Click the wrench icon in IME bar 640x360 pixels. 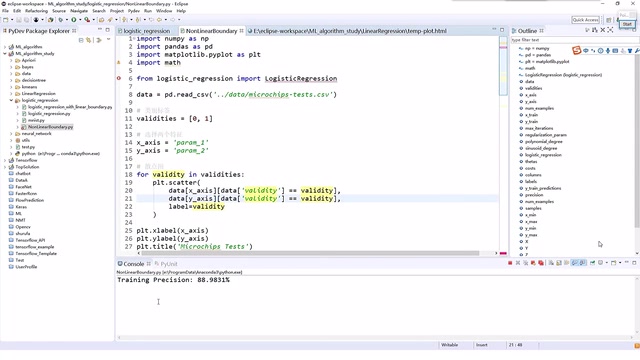click(637, 51)
